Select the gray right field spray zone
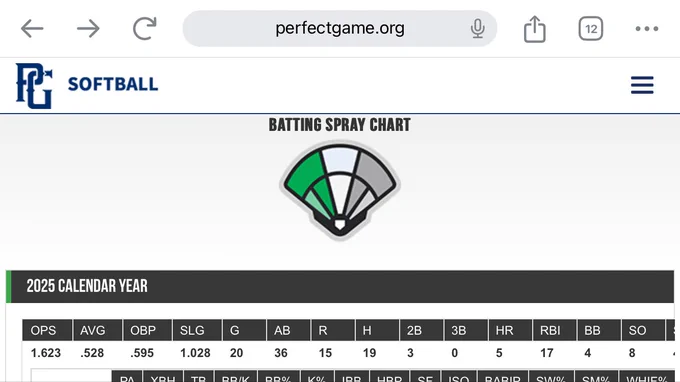680x382 pixels. tap(374, 174)
